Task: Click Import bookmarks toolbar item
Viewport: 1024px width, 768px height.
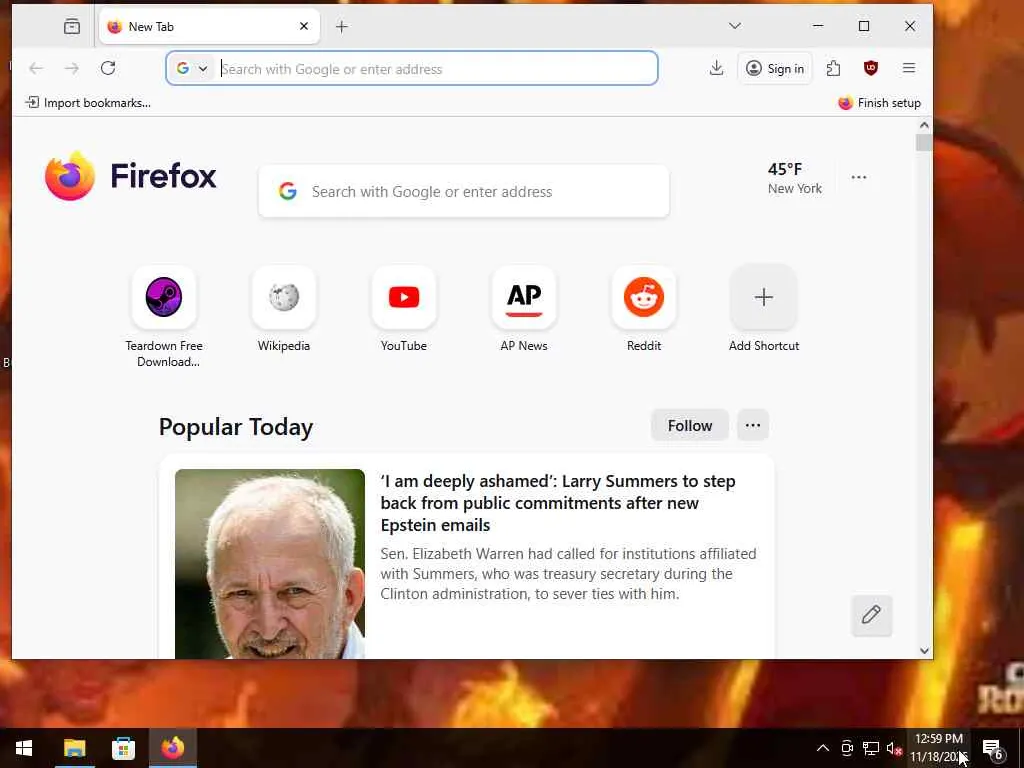Action: 88,103
